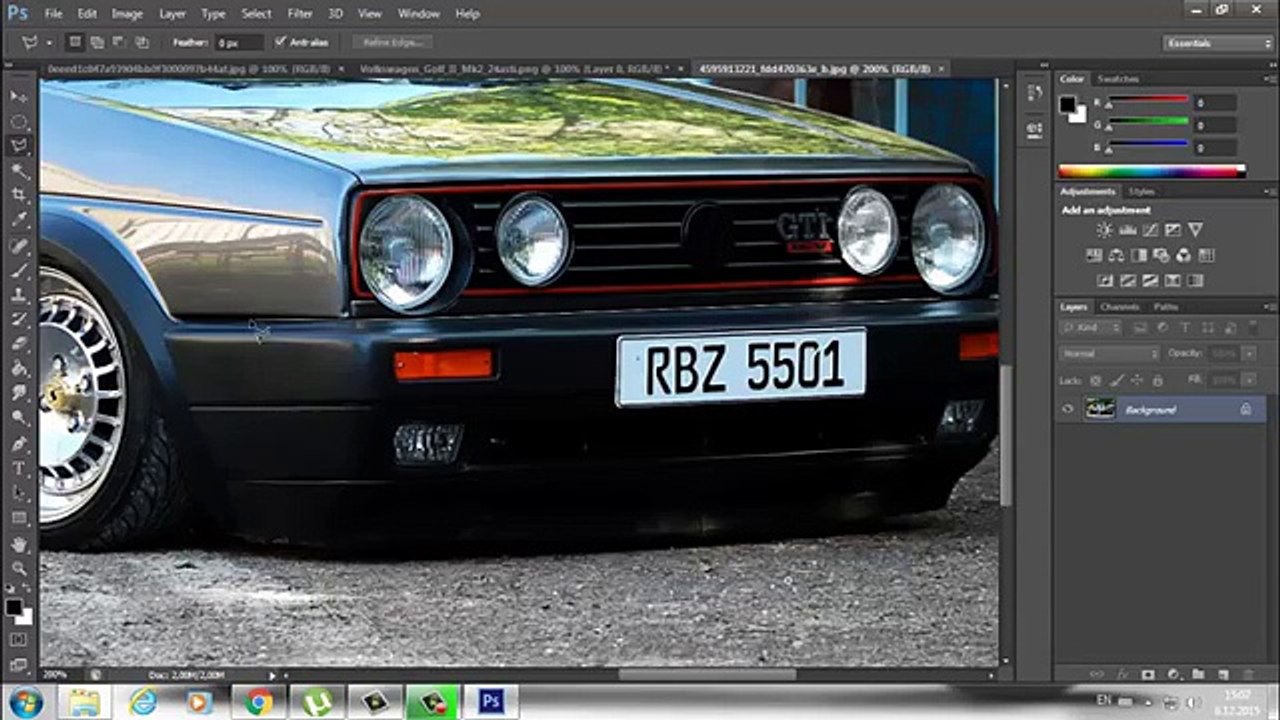This screenshot has width=1280, height=720.
Task: Click the foreground color swatch in toolbox
Action: pos(14,607)
